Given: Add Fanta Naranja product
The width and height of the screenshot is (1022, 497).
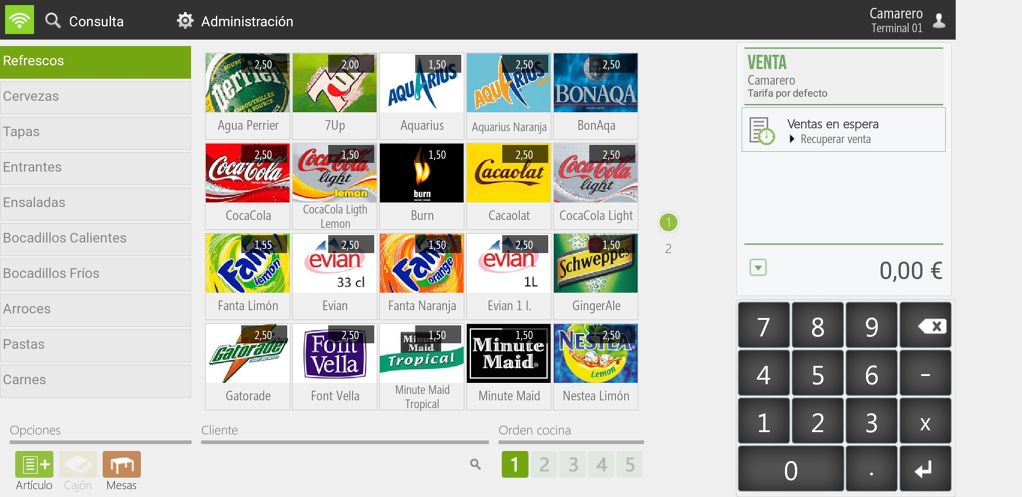Looking at the screenshot, I should coord(422,276).
